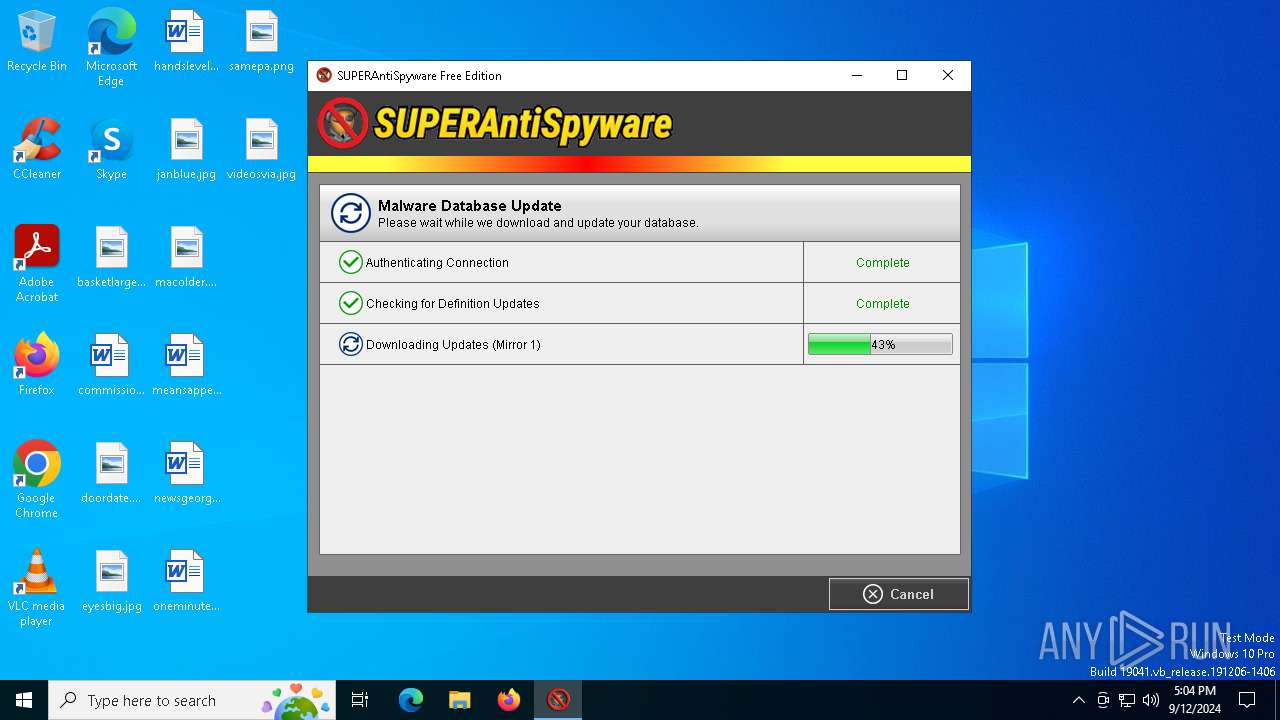Select the oneminute Word document icon

pos(186,582)
